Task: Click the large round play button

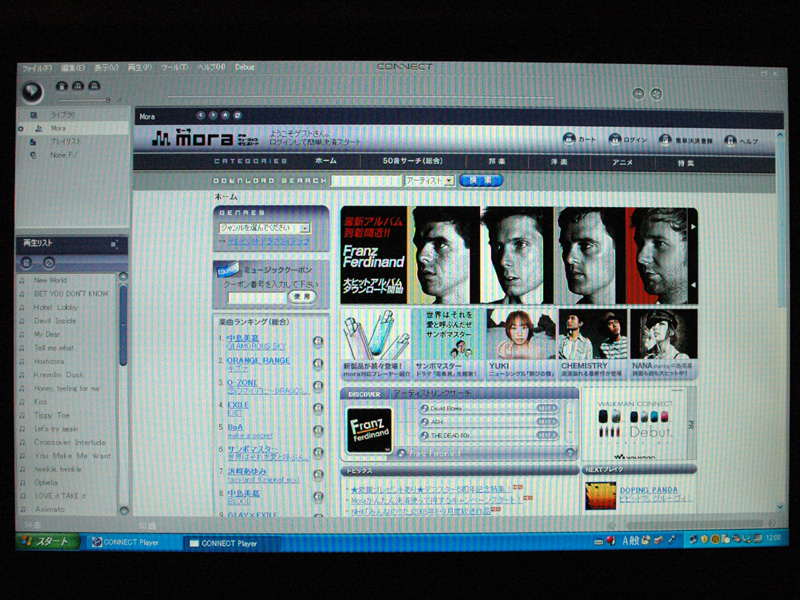Action: 33,92
